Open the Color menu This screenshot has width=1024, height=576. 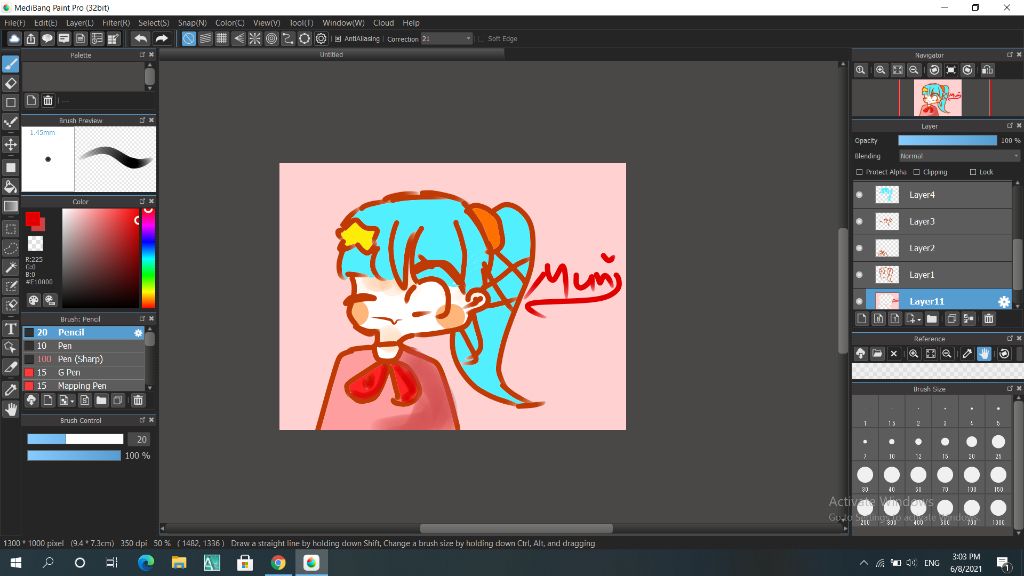230,23
